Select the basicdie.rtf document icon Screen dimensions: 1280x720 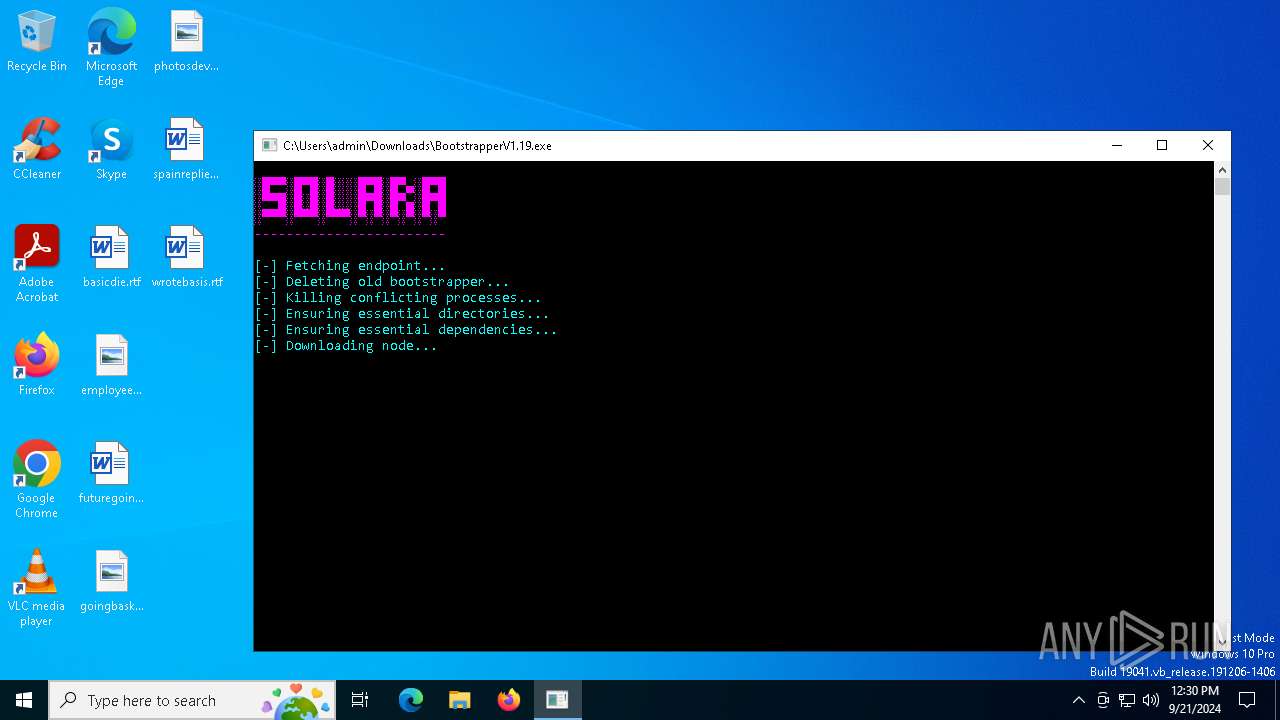click(111, 258)
